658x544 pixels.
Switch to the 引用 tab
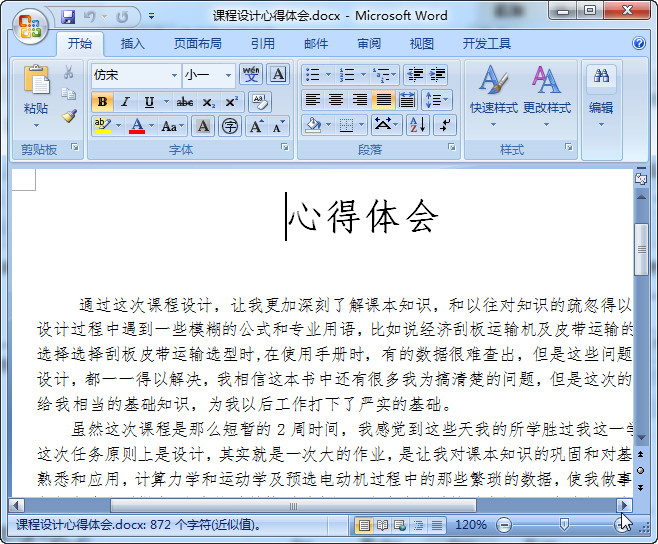click(263, 44)
